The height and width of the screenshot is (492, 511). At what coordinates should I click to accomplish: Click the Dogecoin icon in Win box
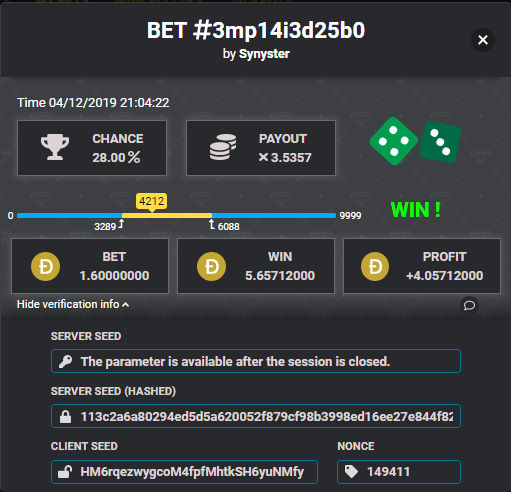pyautogui.click(x=211, y=266)
